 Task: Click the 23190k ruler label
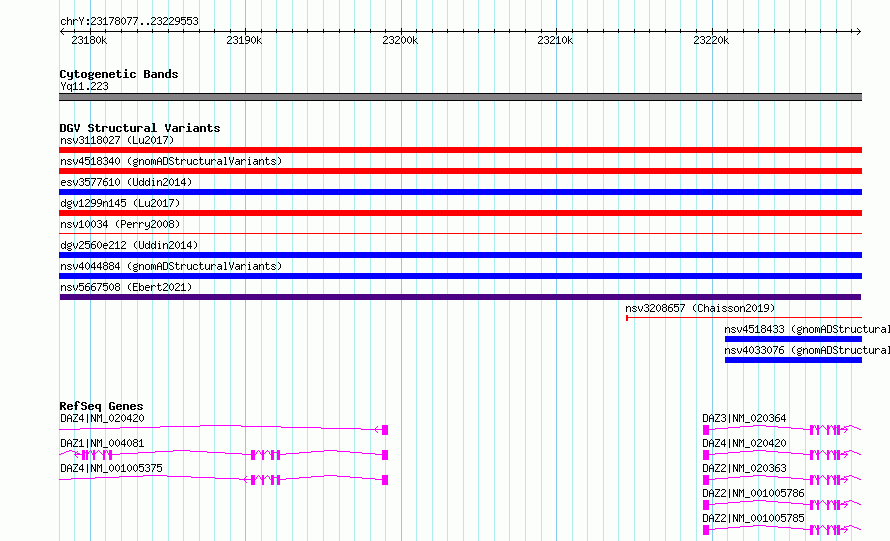(x=244, y=40)
